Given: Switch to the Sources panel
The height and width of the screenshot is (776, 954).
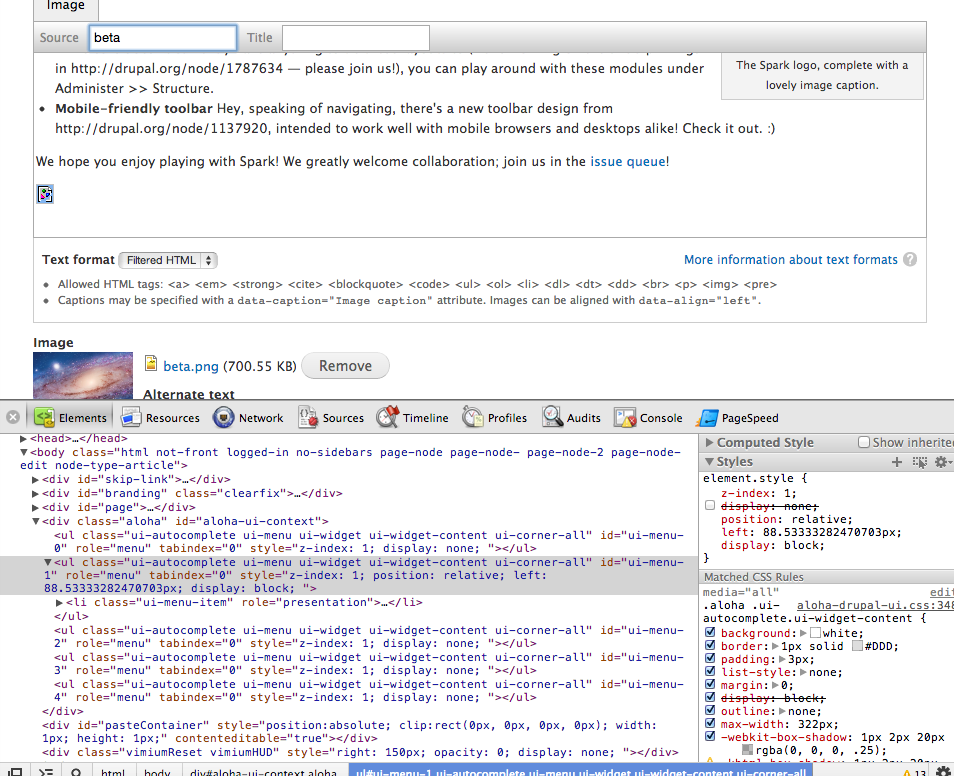Looking at the screenshot, I should point(331,418).
